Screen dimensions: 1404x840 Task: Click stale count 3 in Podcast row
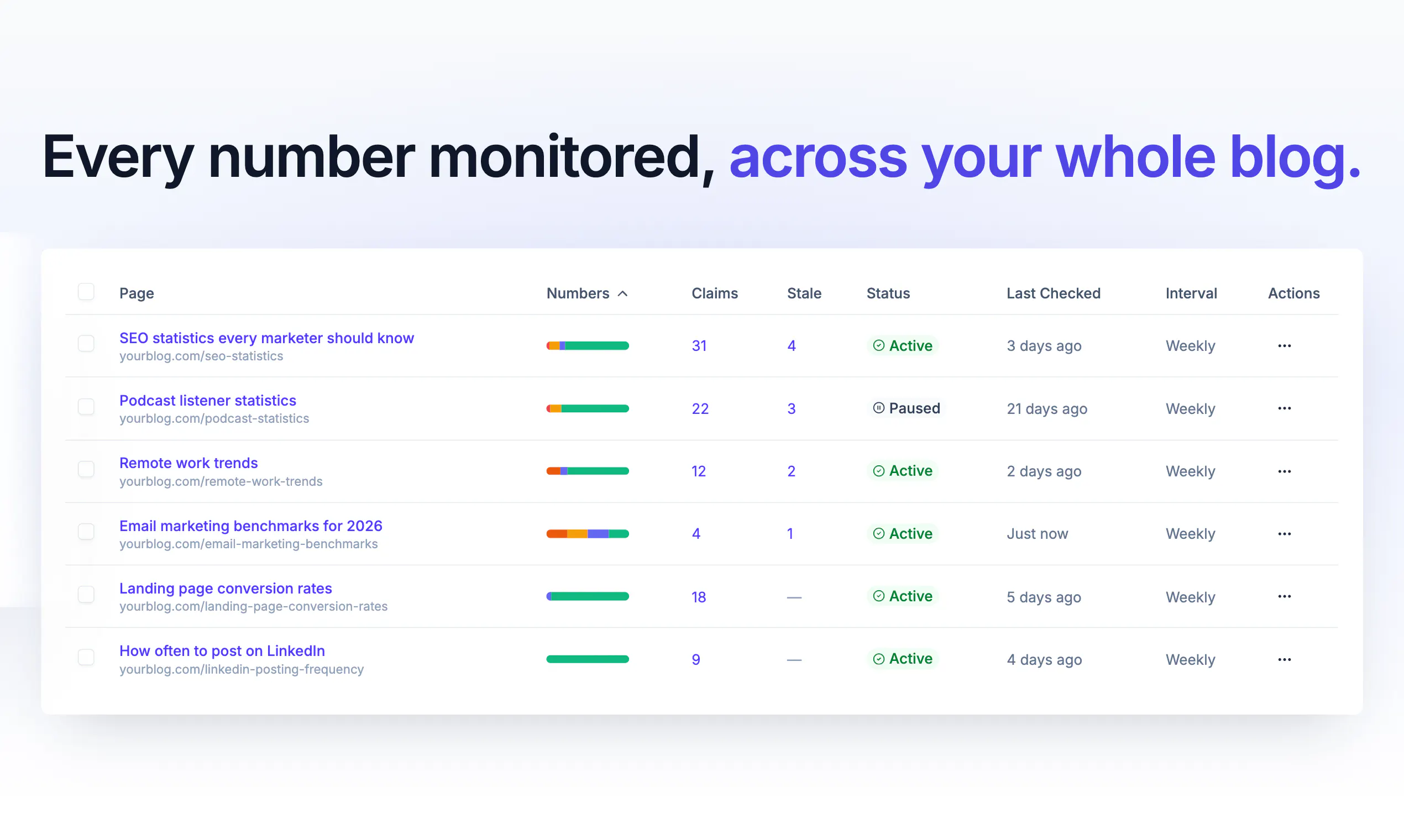pos(792,409)
